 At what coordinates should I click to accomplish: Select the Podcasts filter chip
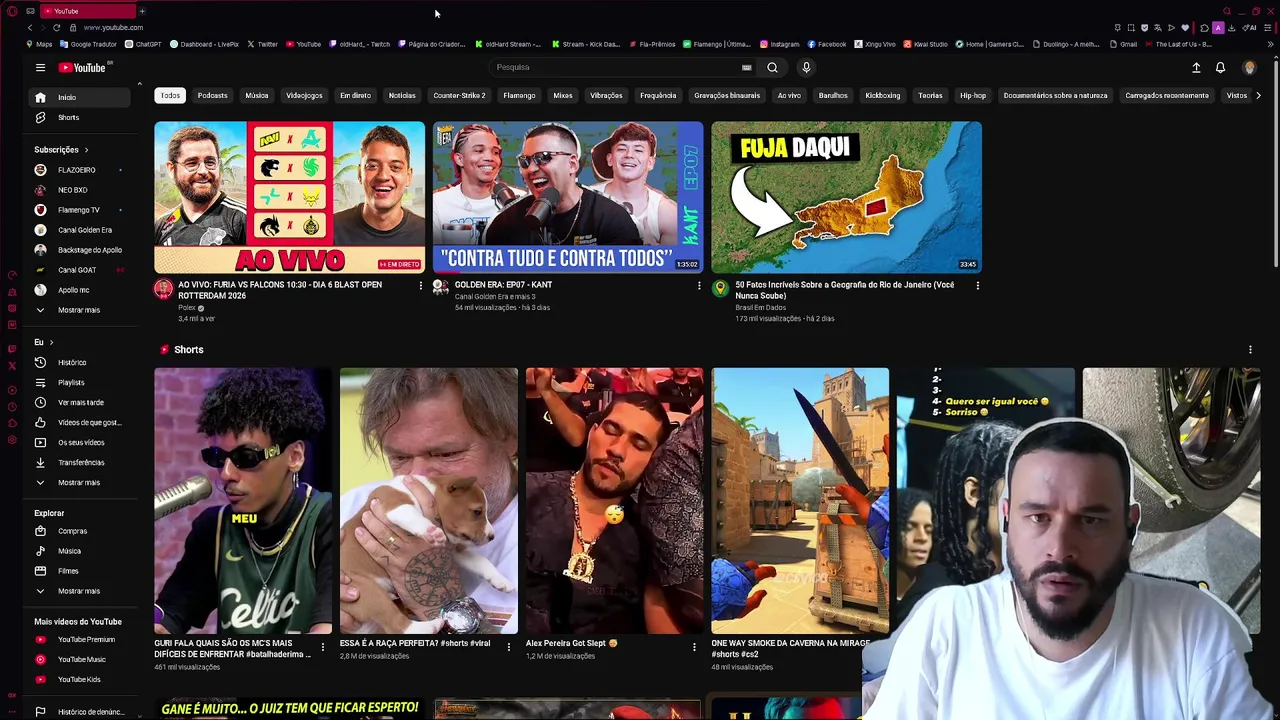pyautogui.click(x=212, y=95)
